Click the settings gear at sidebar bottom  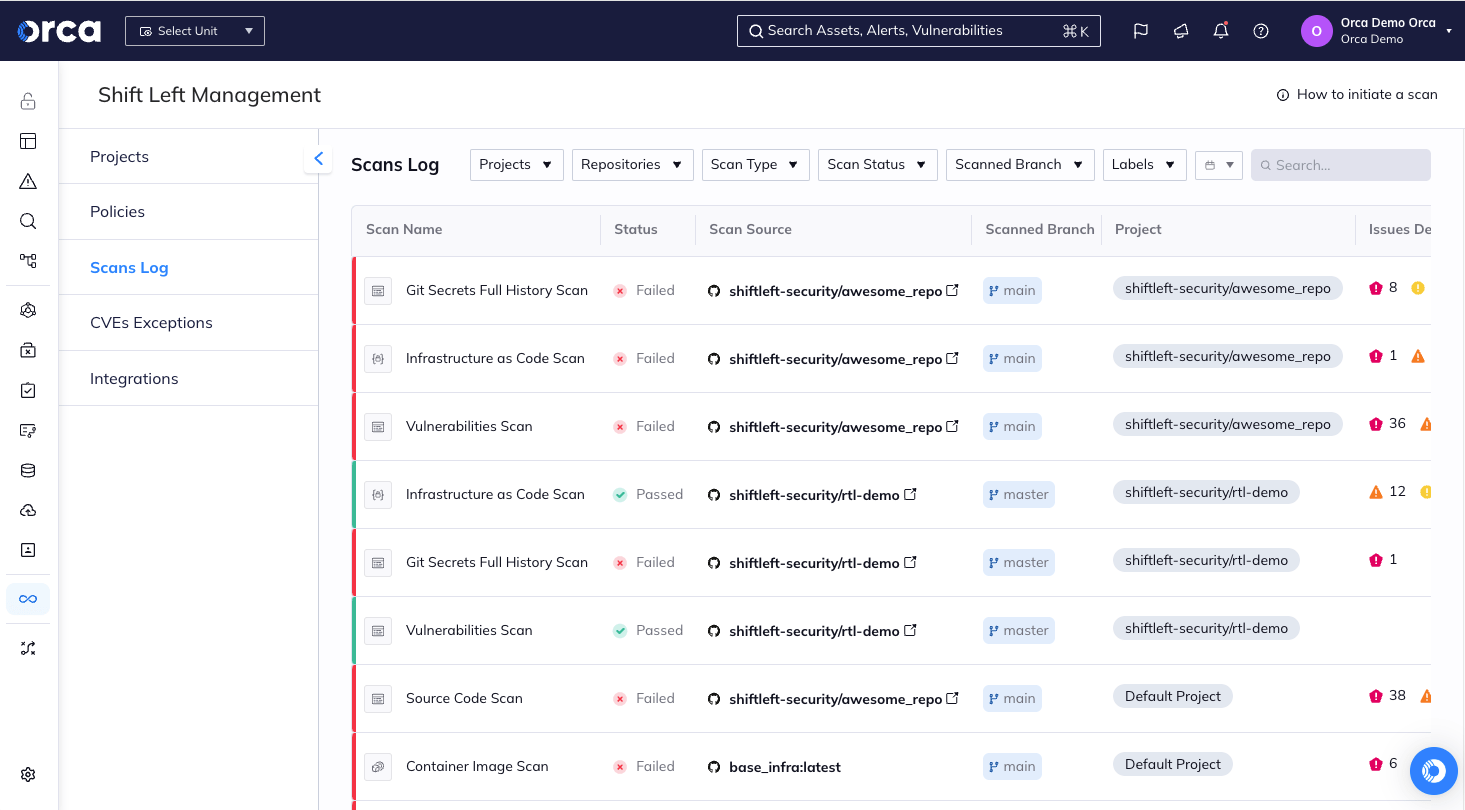[x=27, y=774]
